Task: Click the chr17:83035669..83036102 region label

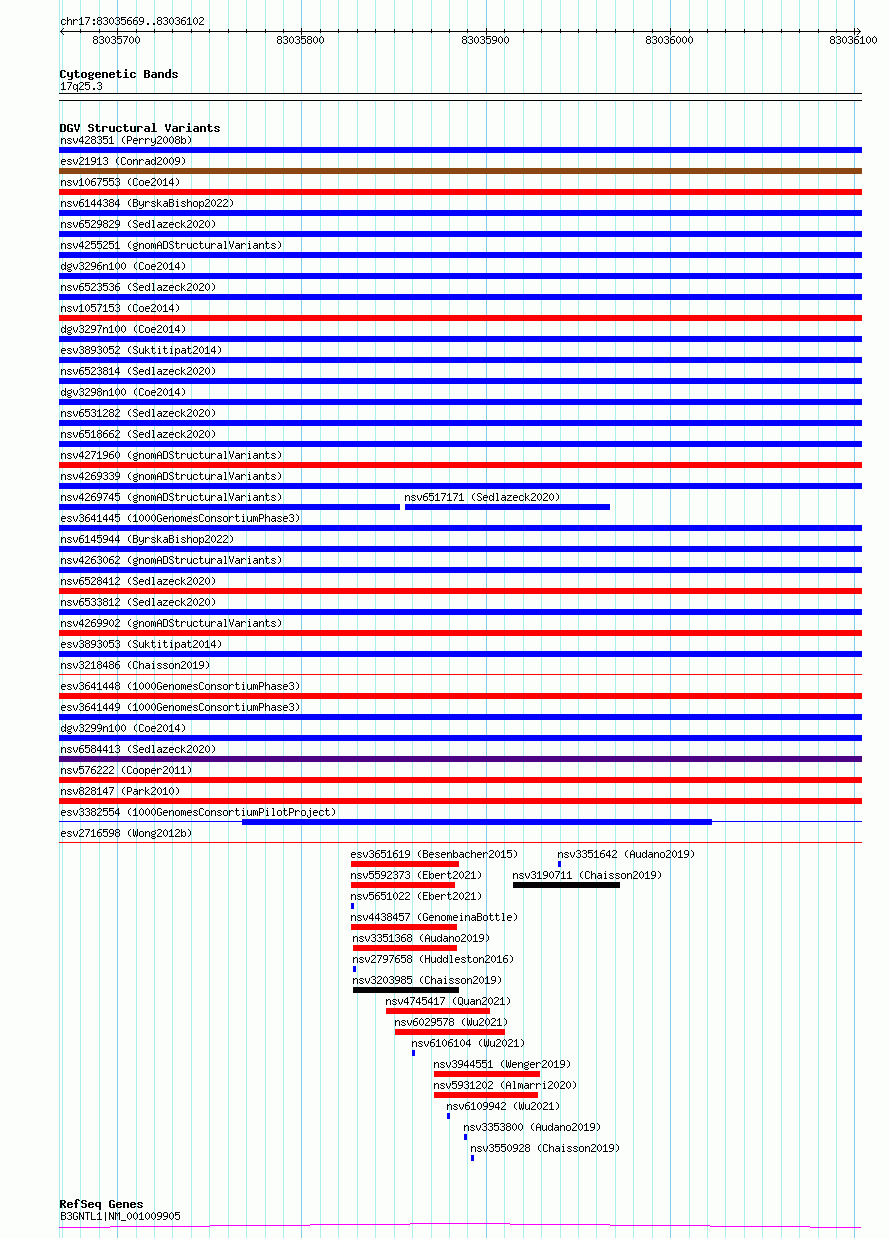Action: (132, 21)
